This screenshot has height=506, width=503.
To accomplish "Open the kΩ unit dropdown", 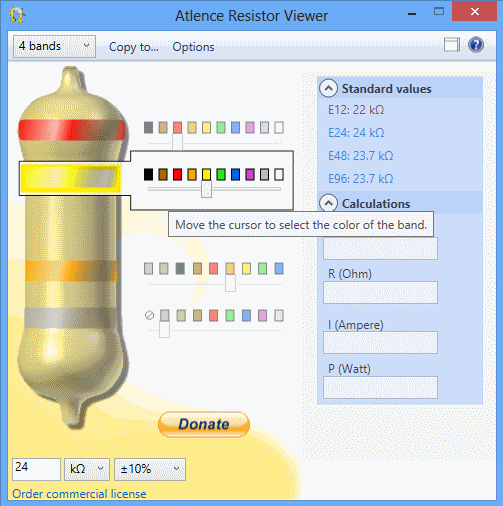I will 87,469.
